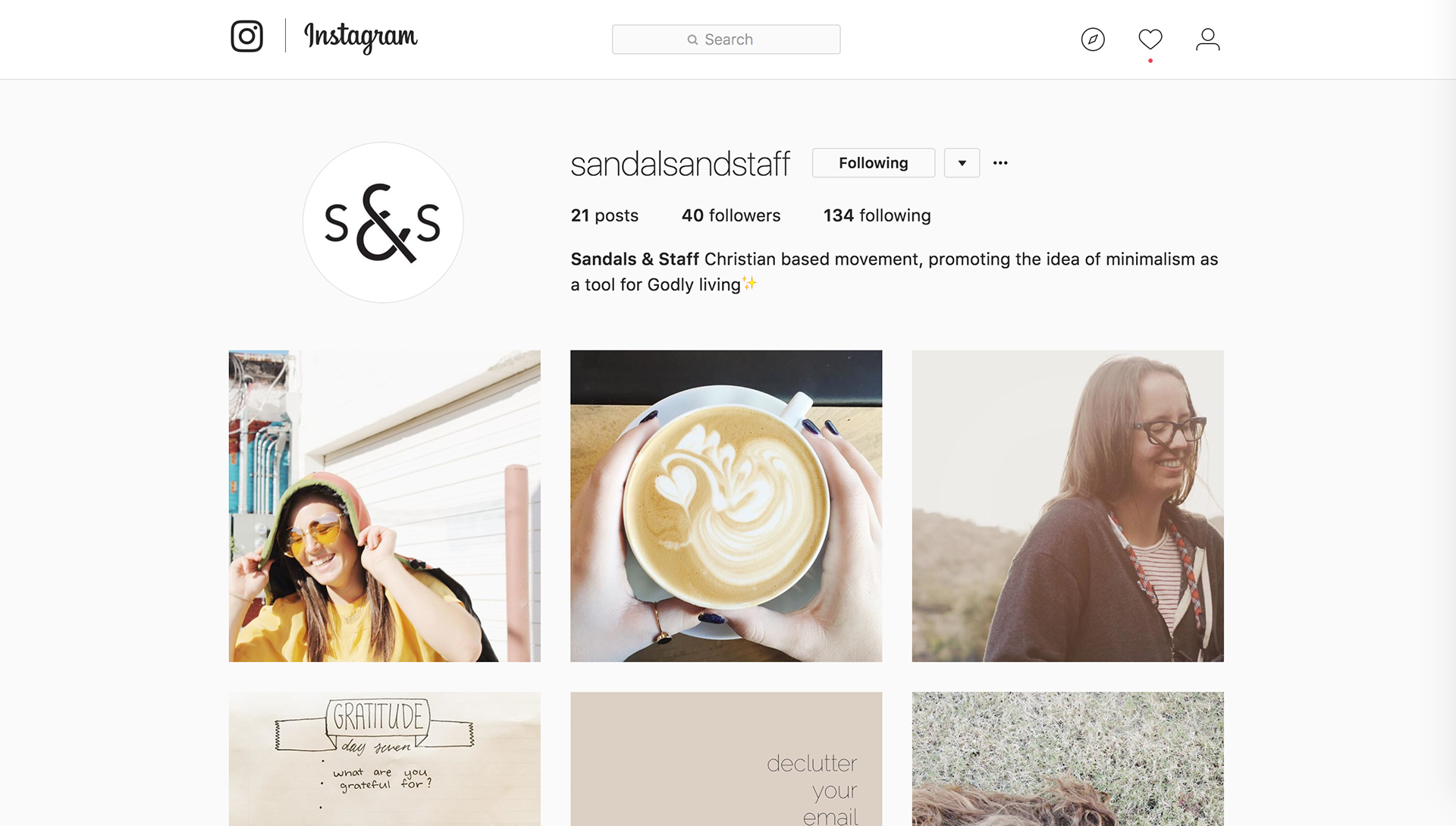Open the yellow sunglasses woman photo
The width and height of the screenshot is (1456, 826).
click(x=384, y=506)
